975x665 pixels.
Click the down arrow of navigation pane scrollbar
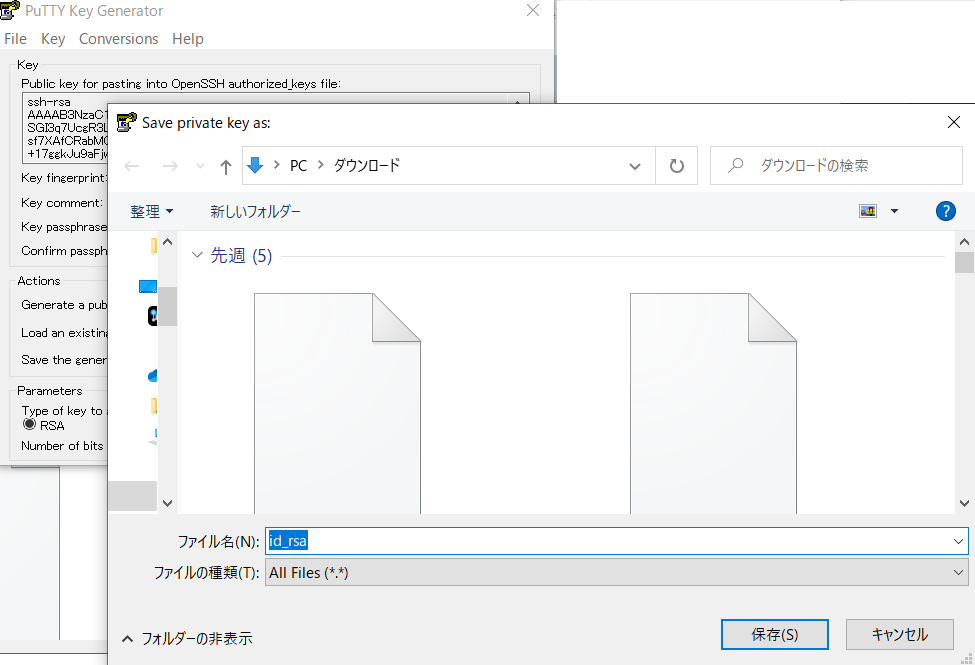pyautogui.click(x=167, y=503)
